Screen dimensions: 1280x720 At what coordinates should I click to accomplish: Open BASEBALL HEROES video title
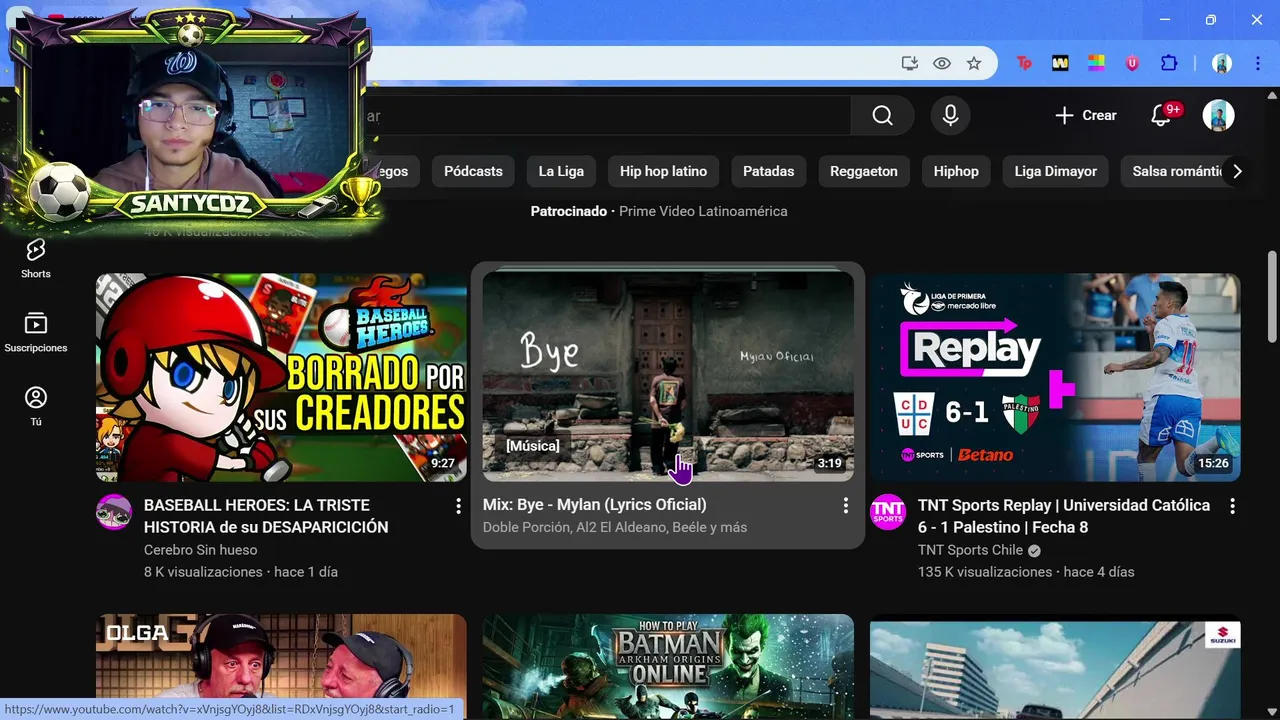pyautogui.click(x=266, y=516)
